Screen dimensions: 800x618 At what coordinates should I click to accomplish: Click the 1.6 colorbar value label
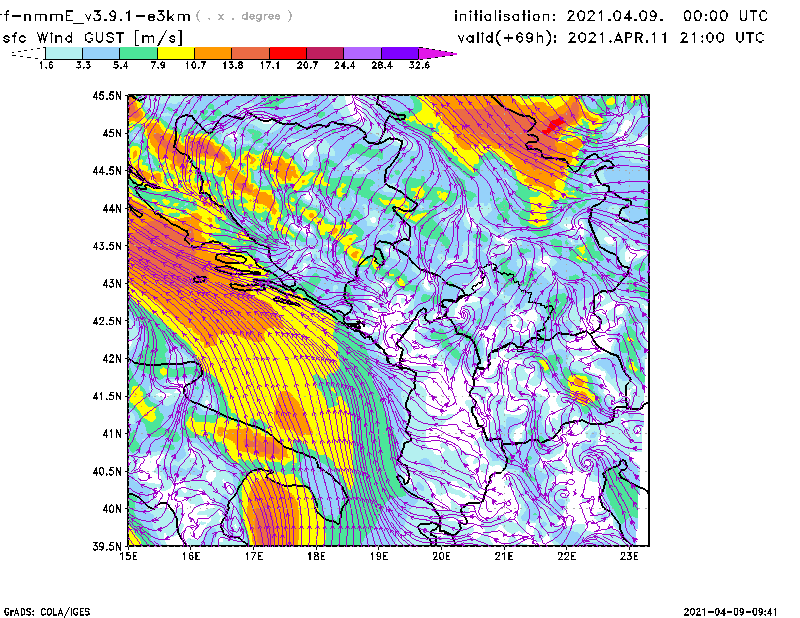point(46,65)
